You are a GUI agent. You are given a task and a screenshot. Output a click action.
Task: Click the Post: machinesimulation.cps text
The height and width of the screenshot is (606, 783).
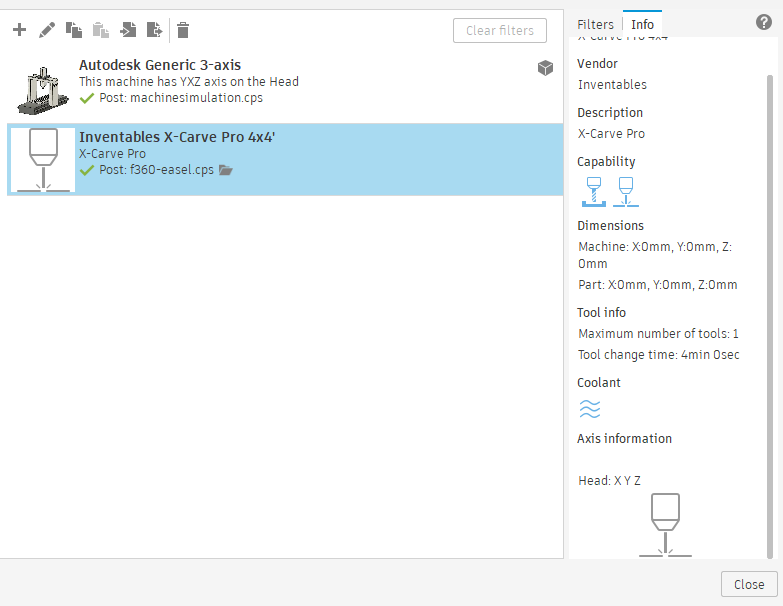click(181, 98)
